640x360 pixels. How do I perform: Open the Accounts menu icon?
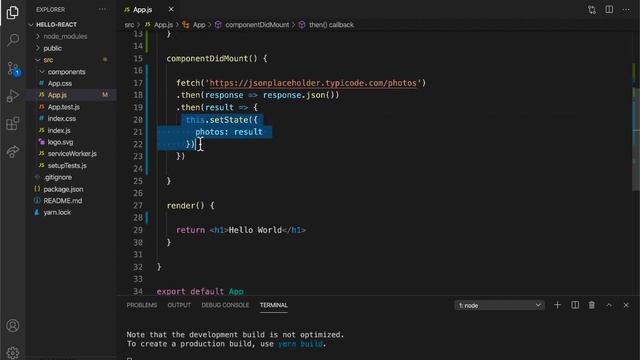(x=13, y=326)
